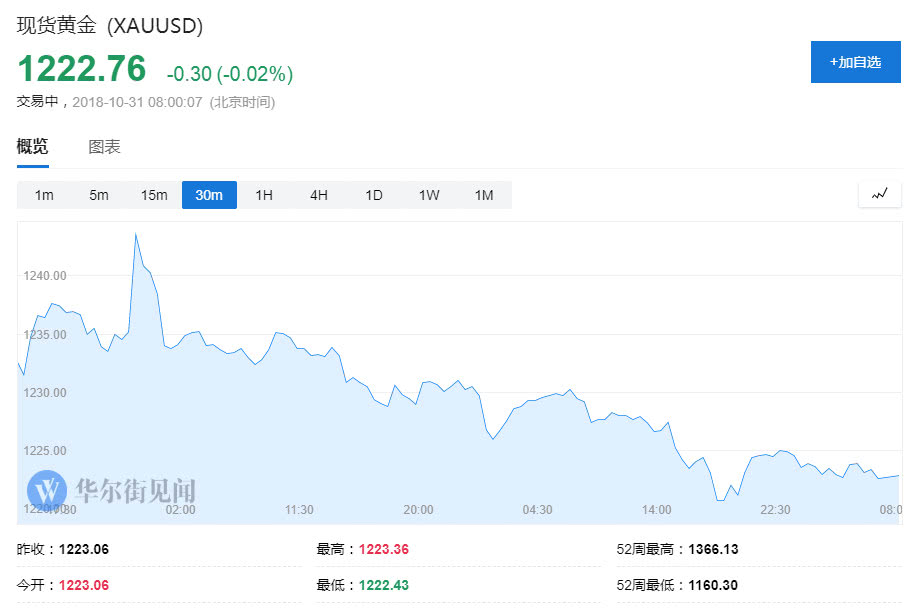Click the 14:00 time axis label
The height and width of the screenshot is (610, 912).
[656, 510]
